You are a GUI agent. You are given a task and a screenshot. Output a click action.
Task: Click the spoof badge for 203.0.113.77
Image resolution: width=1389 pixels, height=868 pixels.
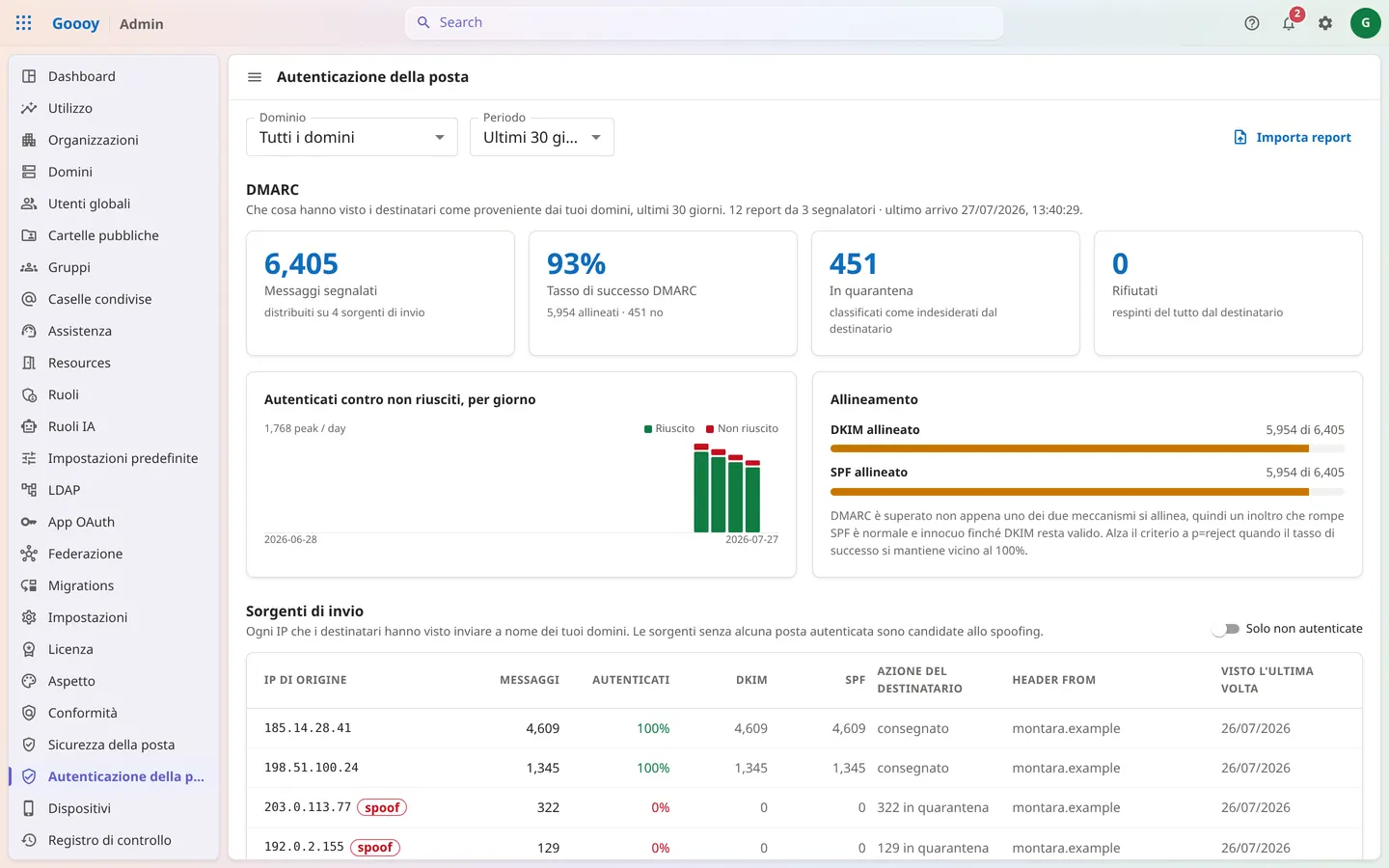pyautogui.click(x=382, y=808)
